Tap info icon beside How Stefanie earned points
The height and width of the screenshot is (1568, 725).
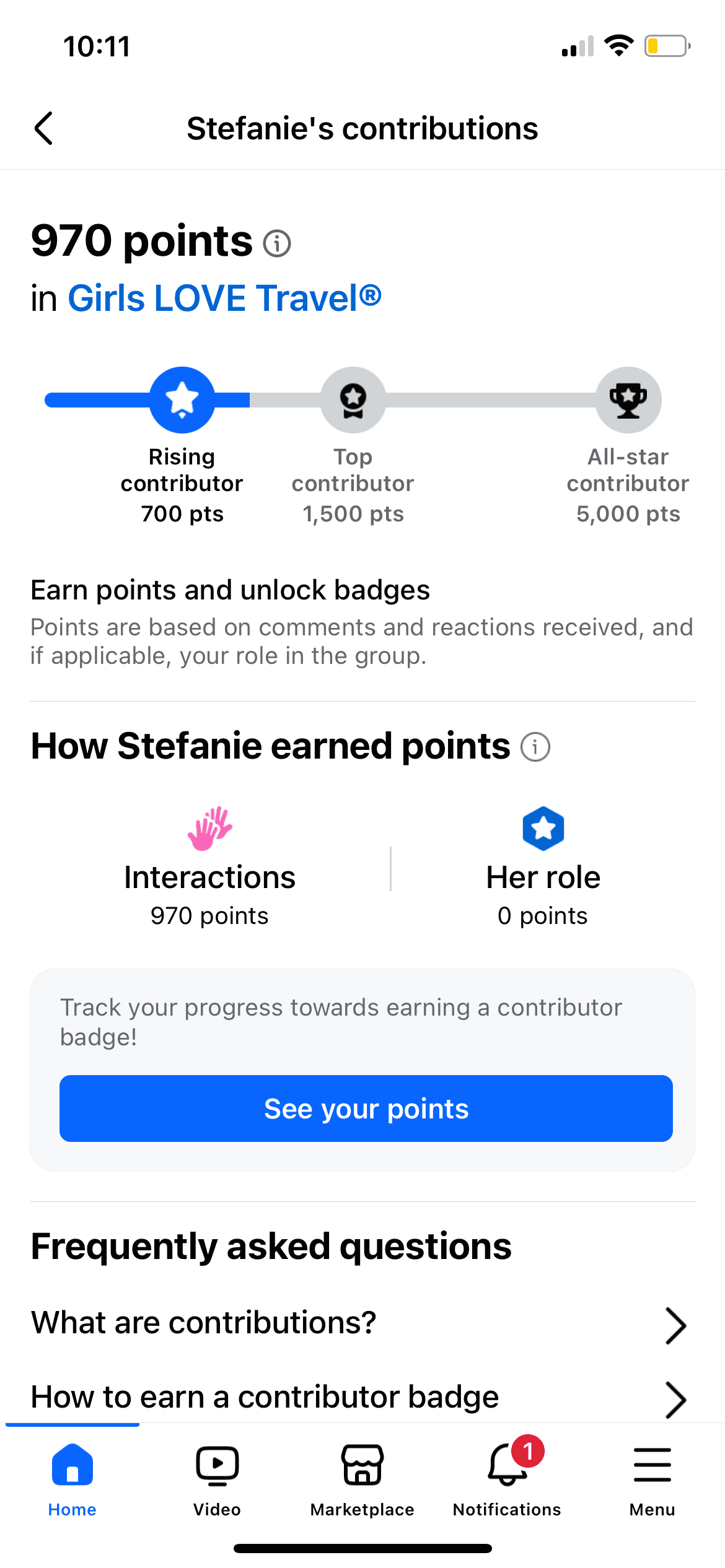(535, 747)
